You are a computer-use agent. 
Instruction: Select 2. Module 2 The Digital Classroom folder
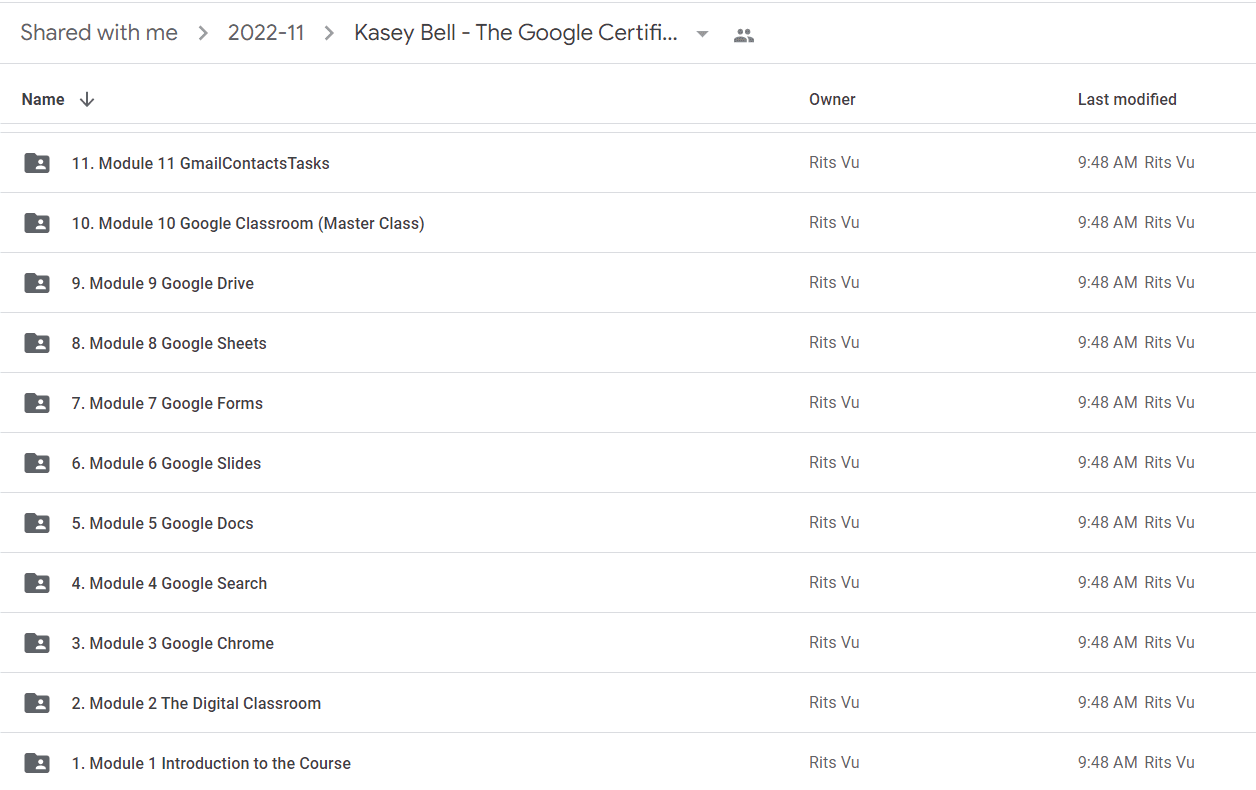(628, 703)
